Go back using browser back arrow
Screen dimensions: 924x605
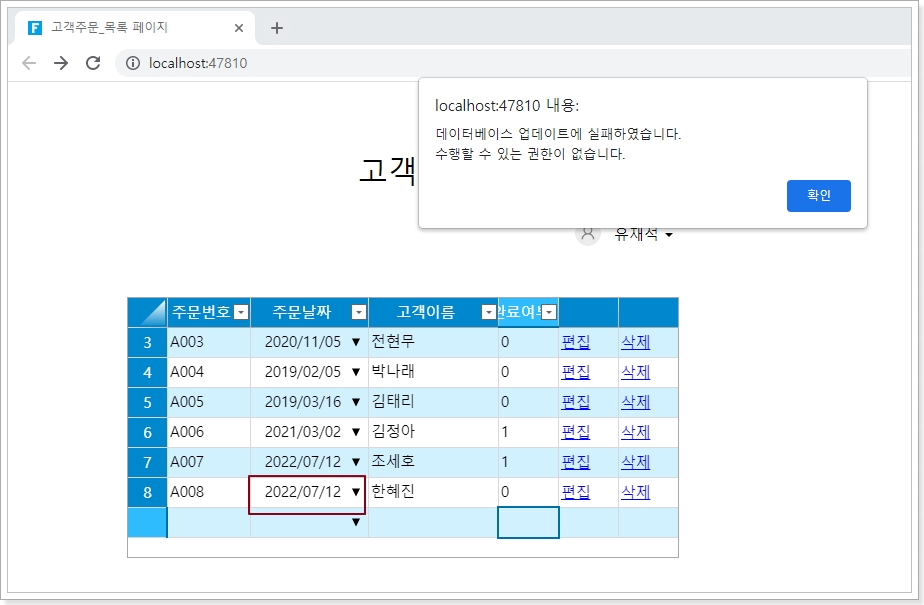click(29, 63)
